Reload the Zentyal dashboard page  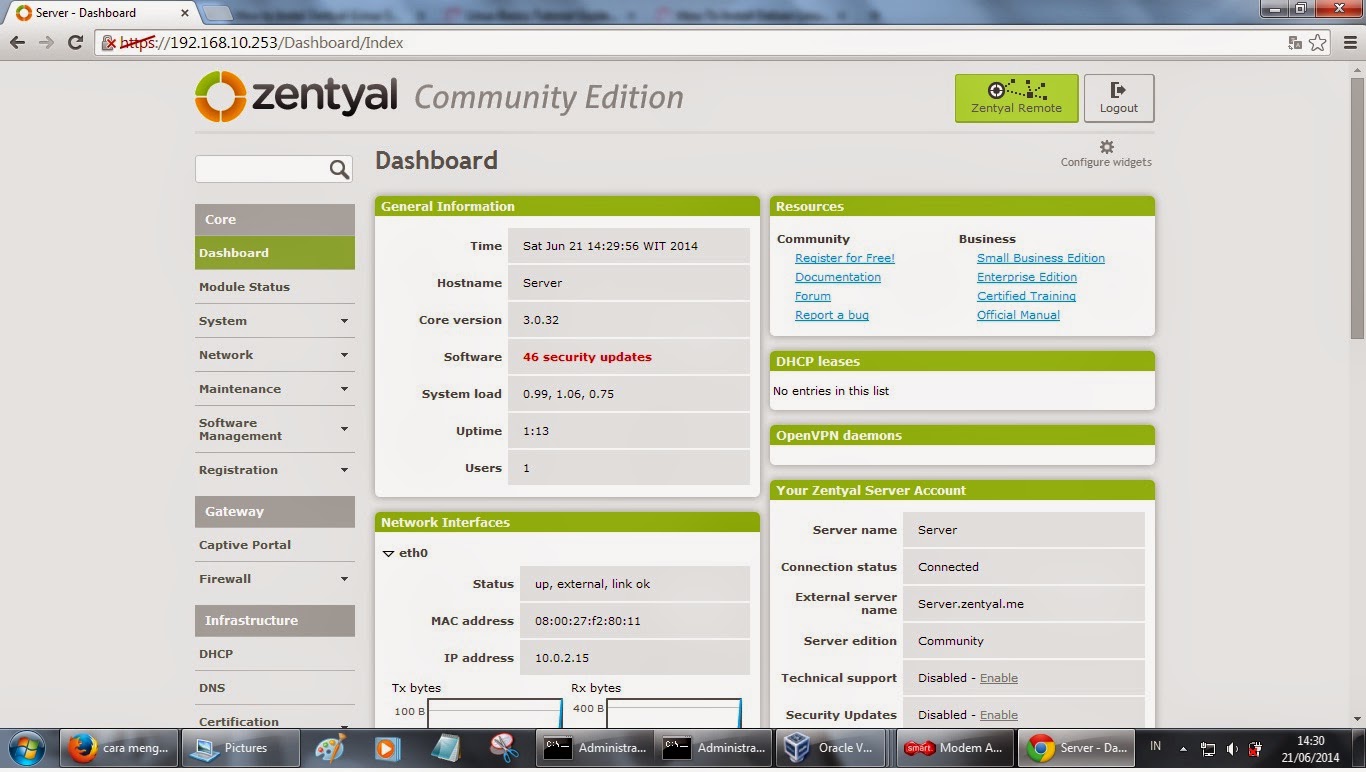(x=75, y=43)
